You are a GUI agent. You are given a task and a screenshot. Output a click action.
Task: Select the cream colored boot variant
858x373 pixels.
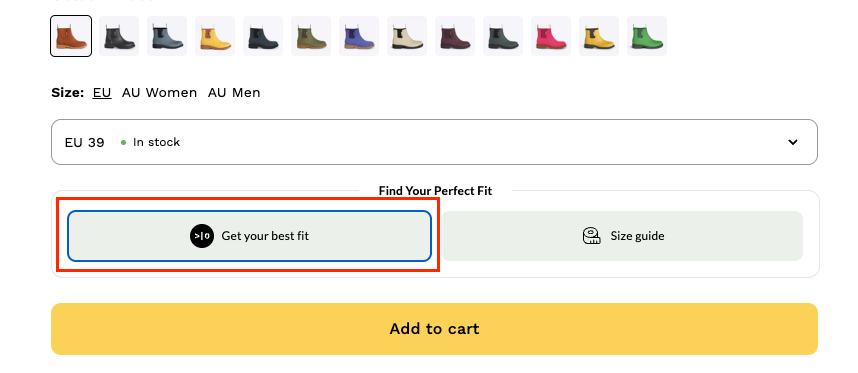point(407,36)
